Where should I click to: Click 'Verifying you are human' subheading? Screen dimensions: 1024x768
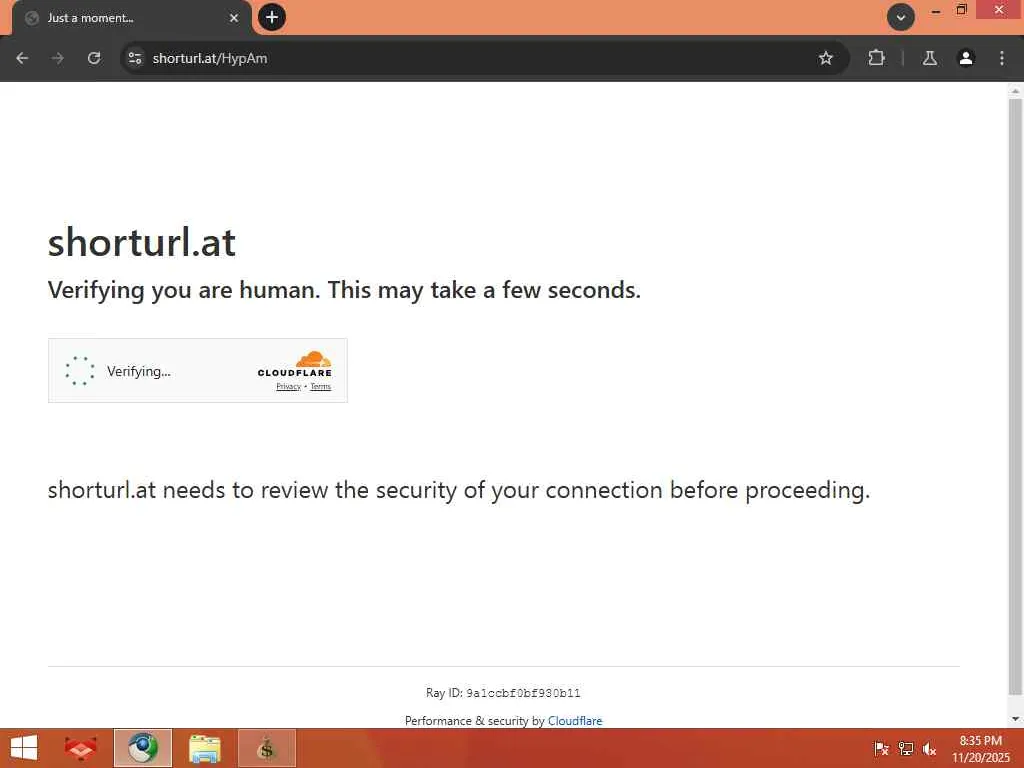[344, 290]
